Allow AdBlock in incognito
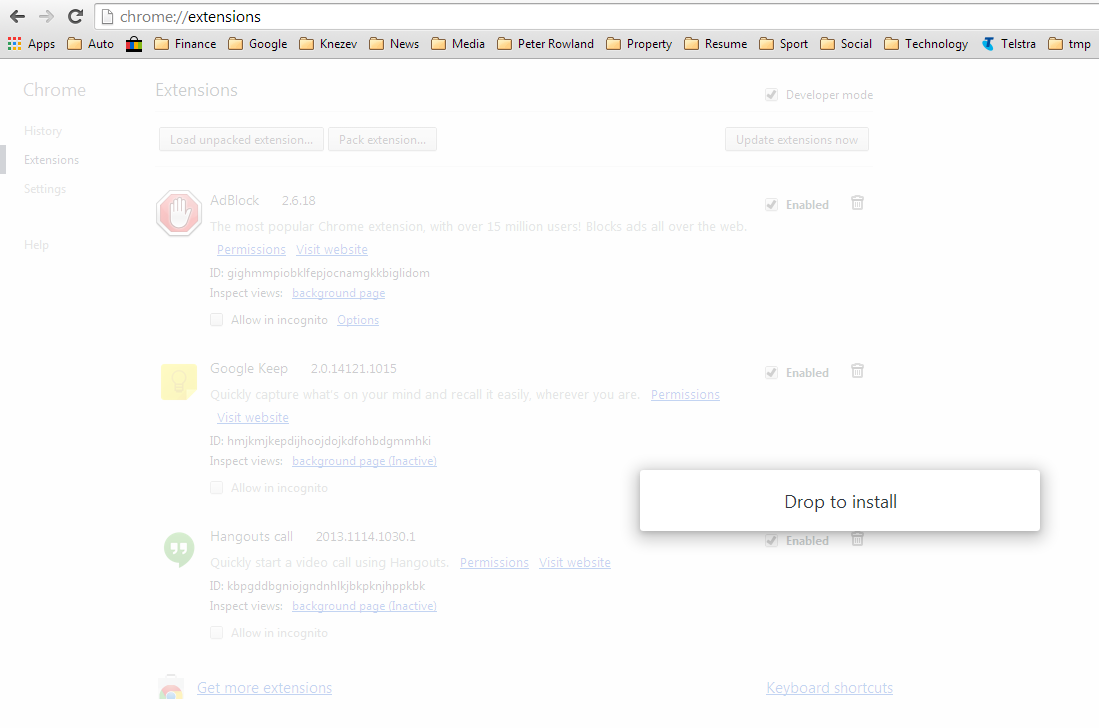The image size is (1099, 728). [x=217, y=320]
